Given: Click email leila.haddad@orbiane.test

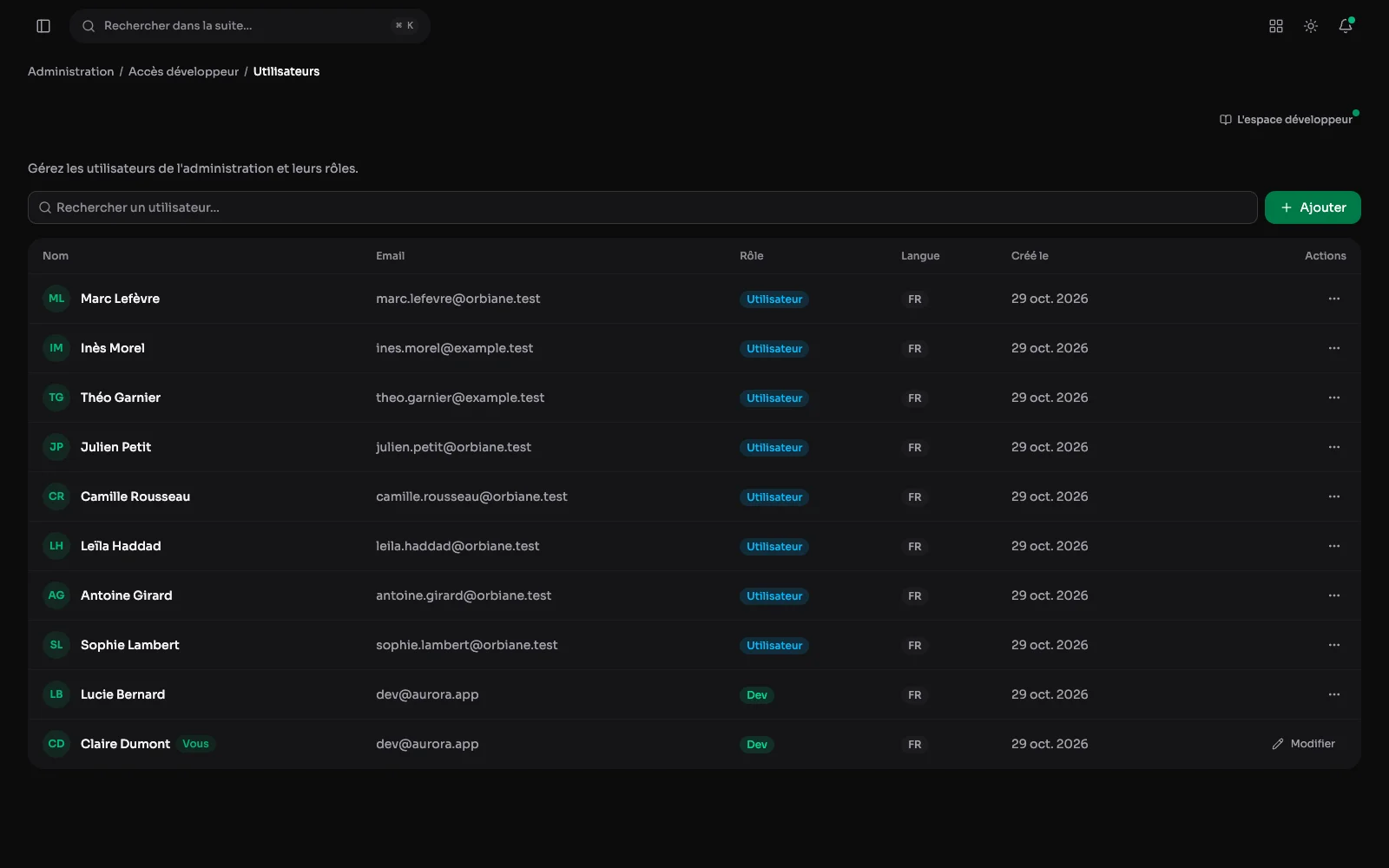Looking at the screenshot, I should pyautogui.click(x=458, y=546).
